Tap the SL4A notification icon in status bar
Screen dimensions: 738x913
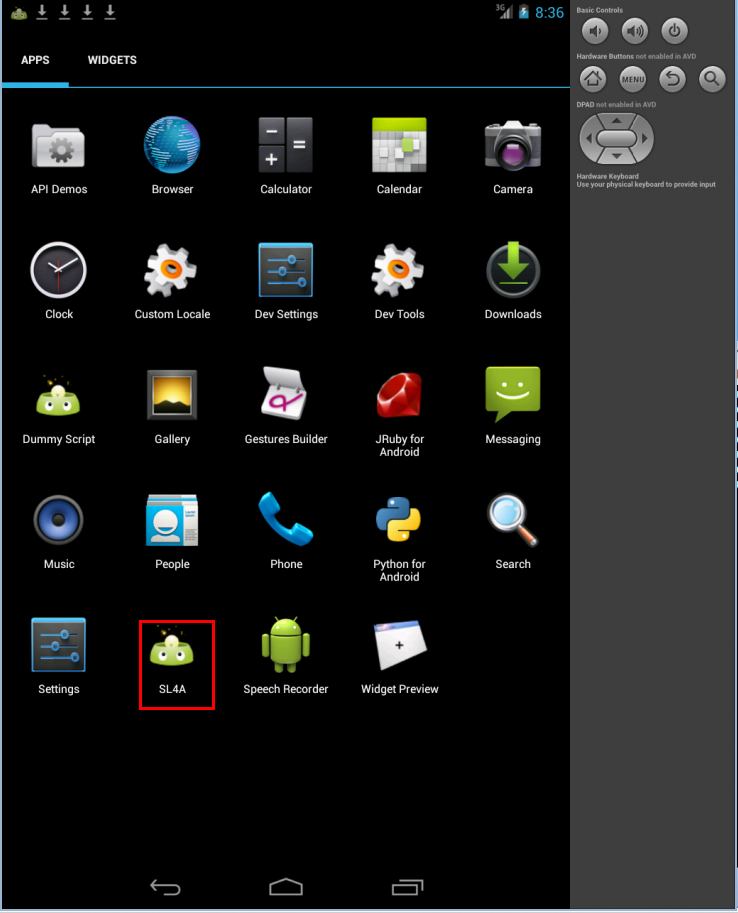tap(19, 12)
